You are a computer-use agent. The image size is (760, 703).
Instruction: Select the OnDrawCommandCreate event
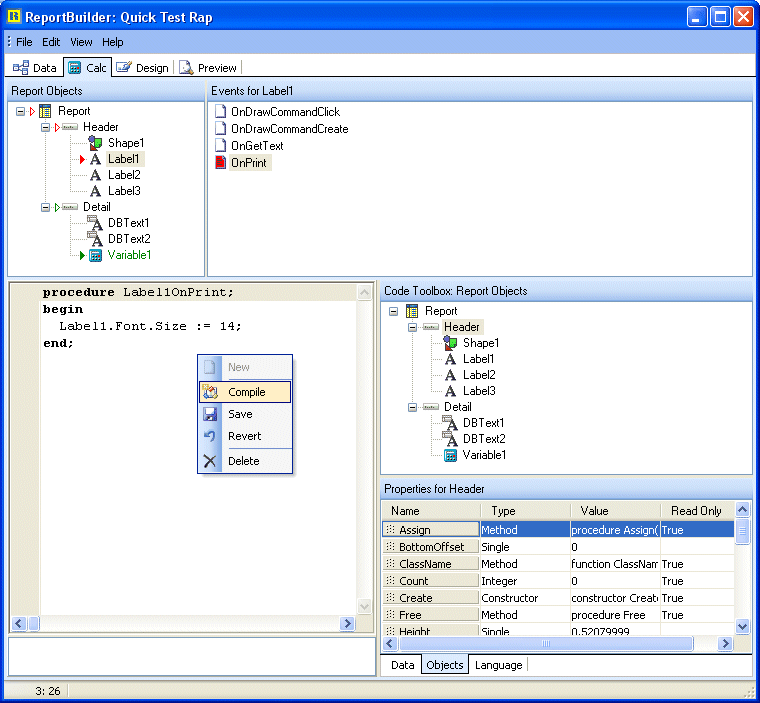pyautogui.click(x=289, y=129)
